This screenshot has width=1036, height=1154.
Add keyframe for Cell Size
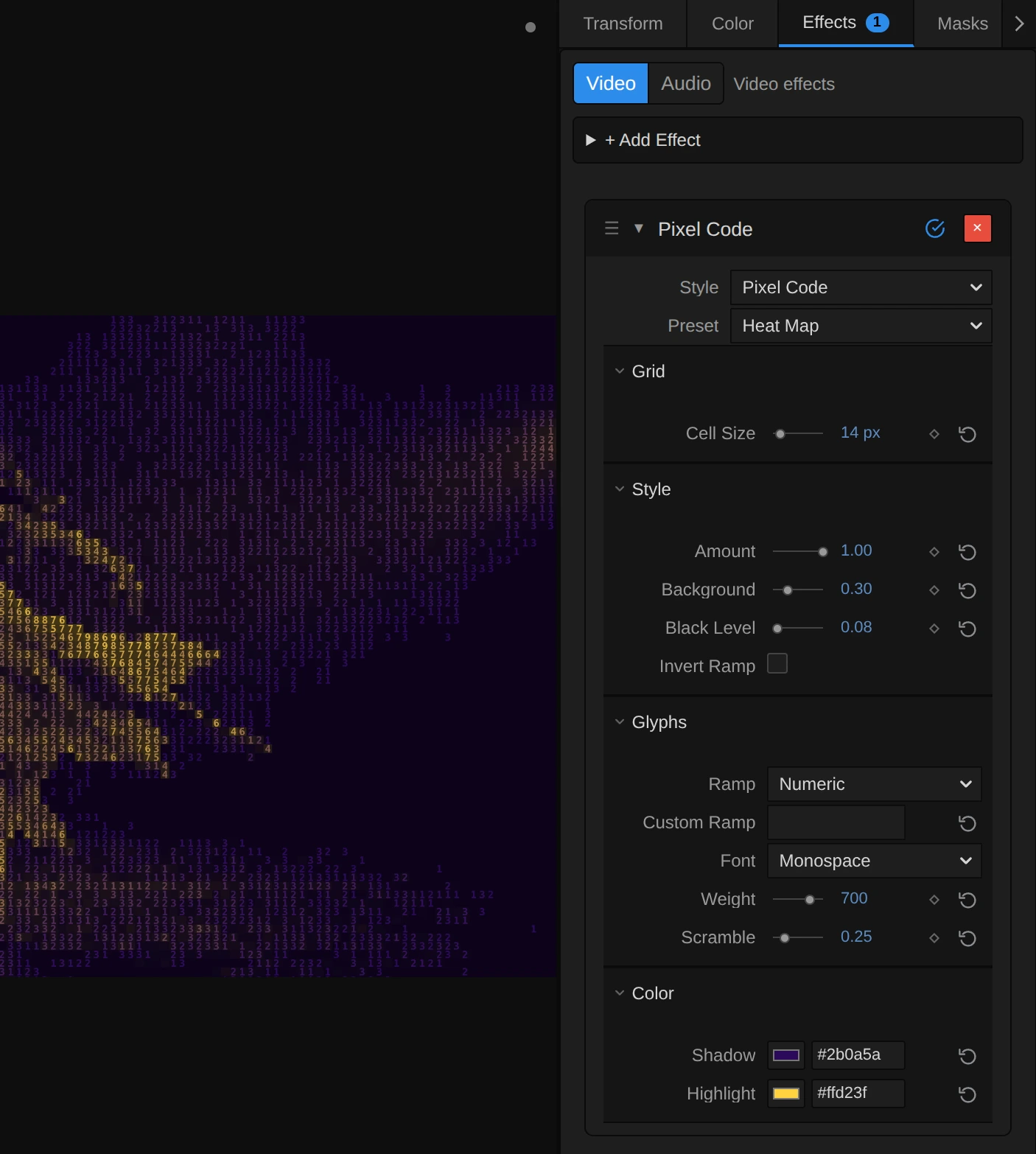[934, 434]
